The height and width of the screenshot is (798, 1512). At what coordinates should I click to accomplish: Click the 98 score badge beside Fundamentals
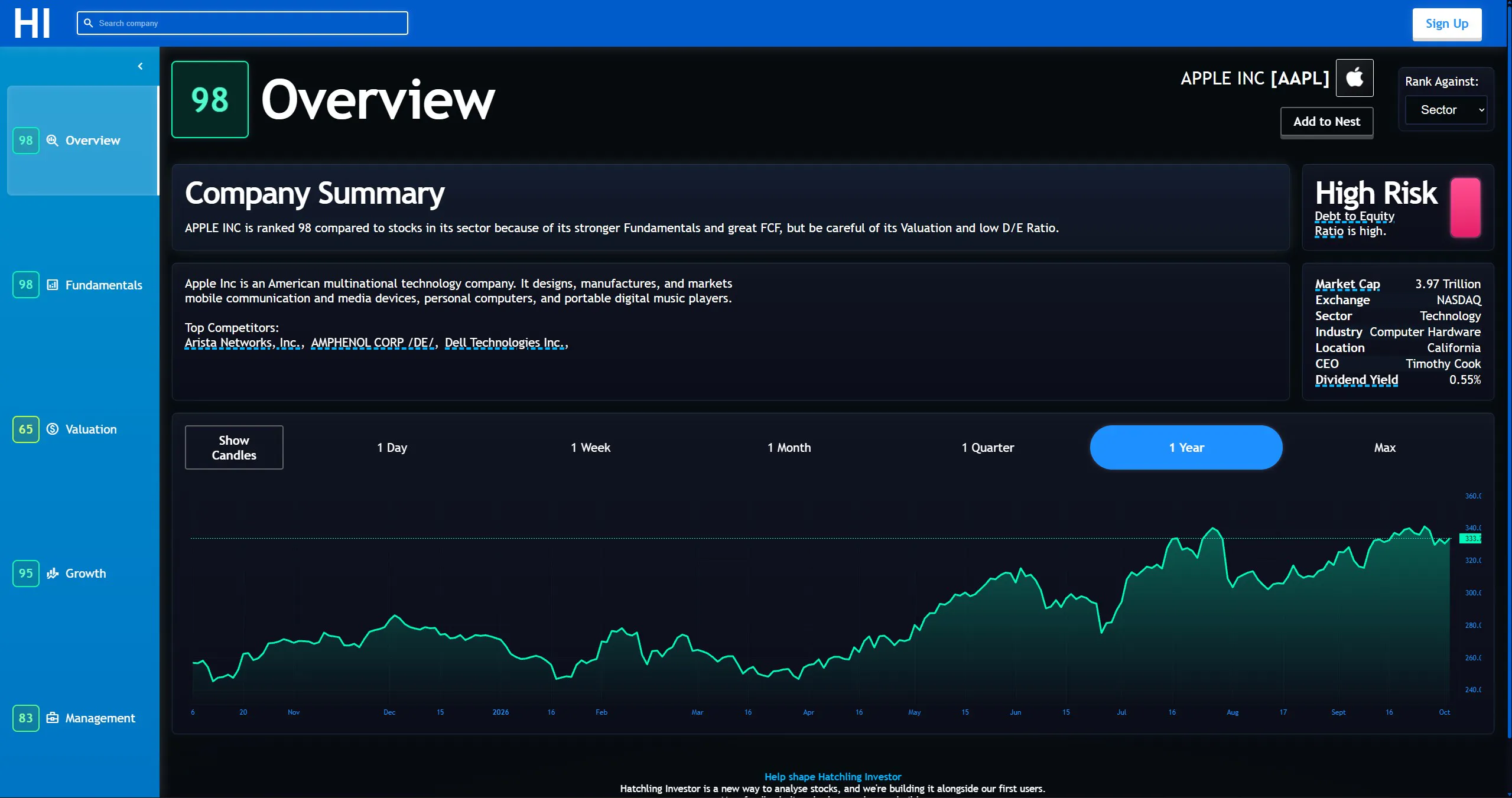tap(26, 285)
